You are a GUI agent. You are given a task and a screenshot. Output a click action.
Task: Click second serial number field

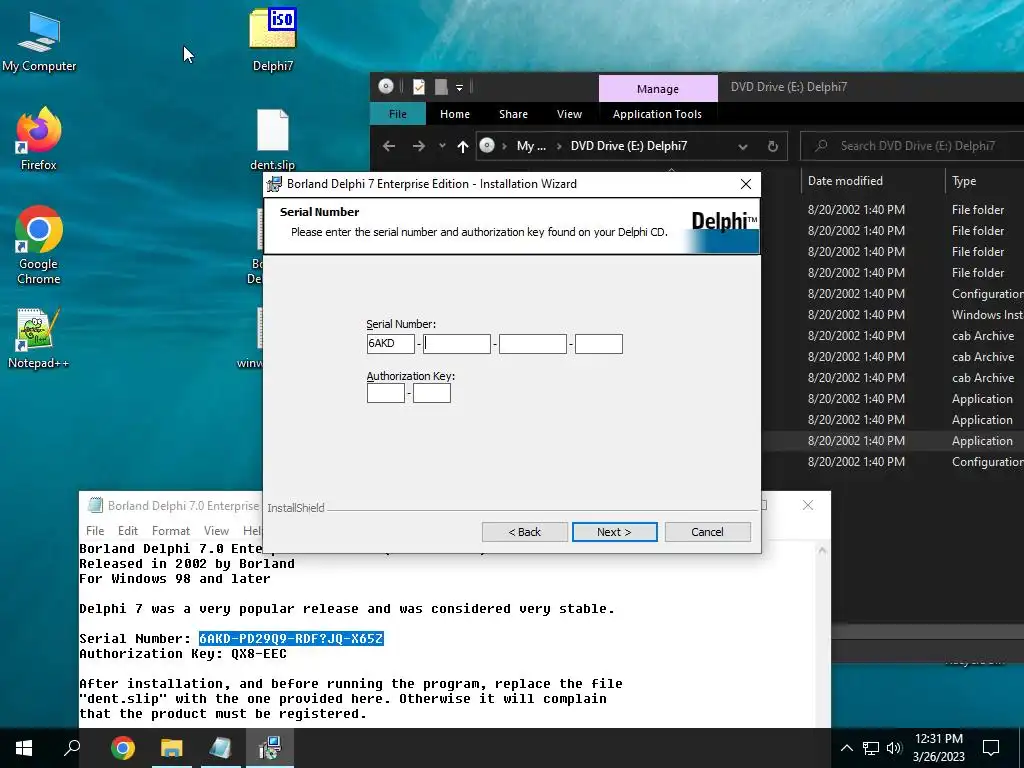pos(456,344)
